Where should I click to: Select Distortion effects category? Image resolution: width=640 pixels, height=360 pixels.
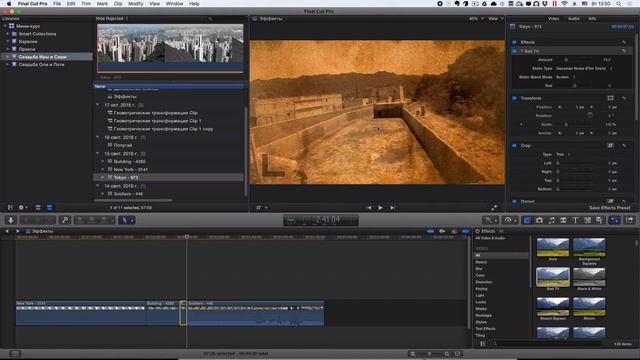point(484,282)
